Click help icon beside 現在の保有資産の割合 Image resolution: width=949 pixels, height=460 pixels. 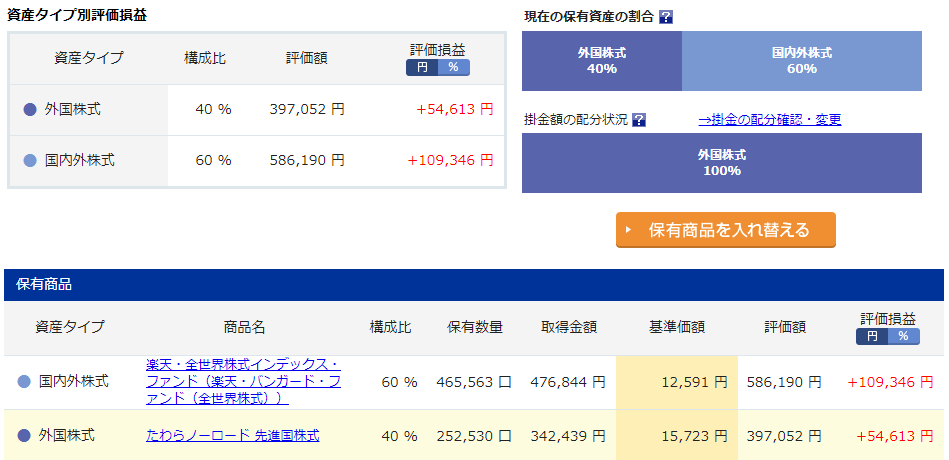click(666, 17)
